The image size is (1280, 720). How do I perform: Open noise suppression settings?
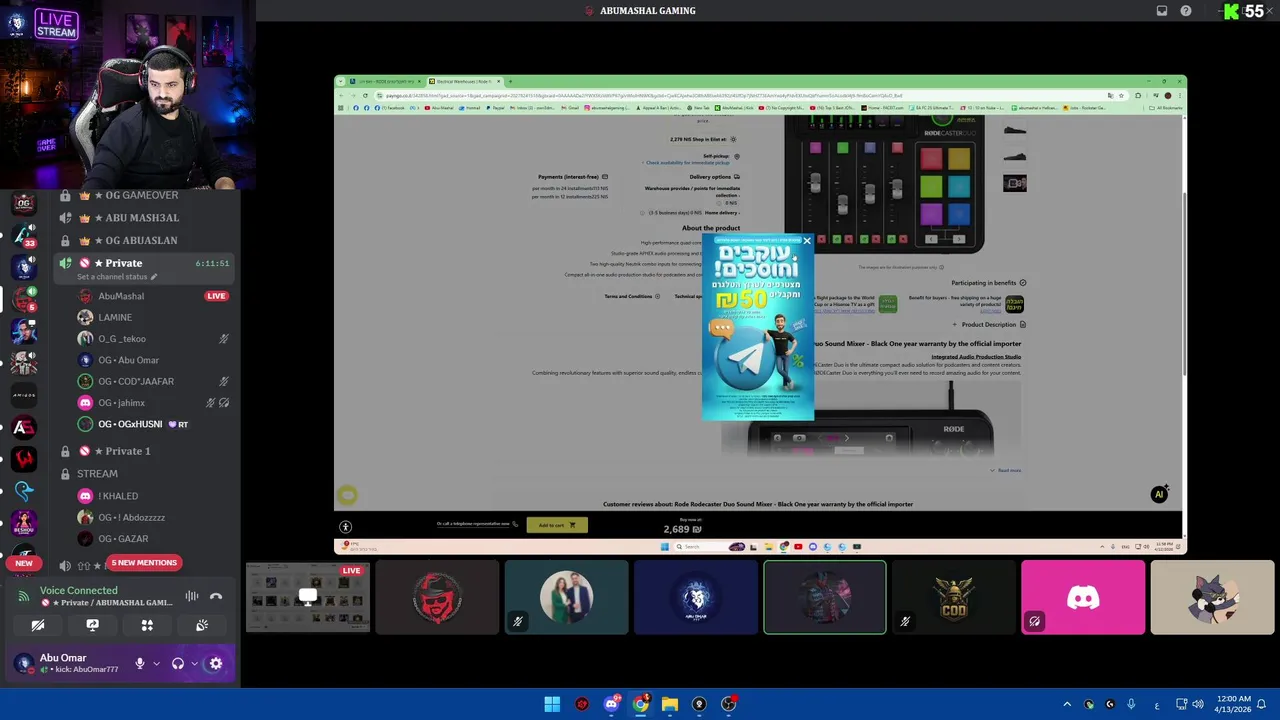click(191, 596)
